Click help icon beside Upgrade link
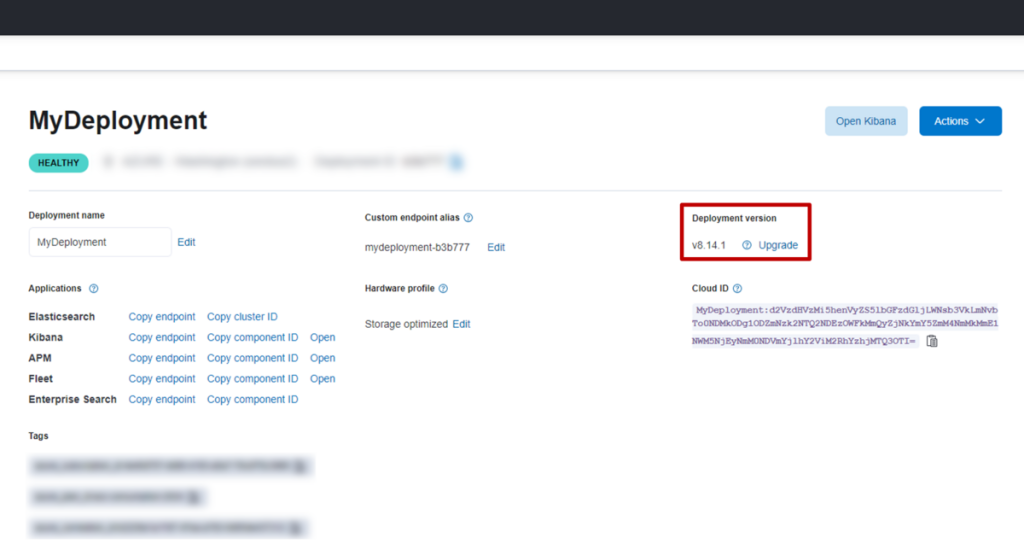The width and height of the screenshot is (1024, 550). pyautogui.click(x=746, y=245)
